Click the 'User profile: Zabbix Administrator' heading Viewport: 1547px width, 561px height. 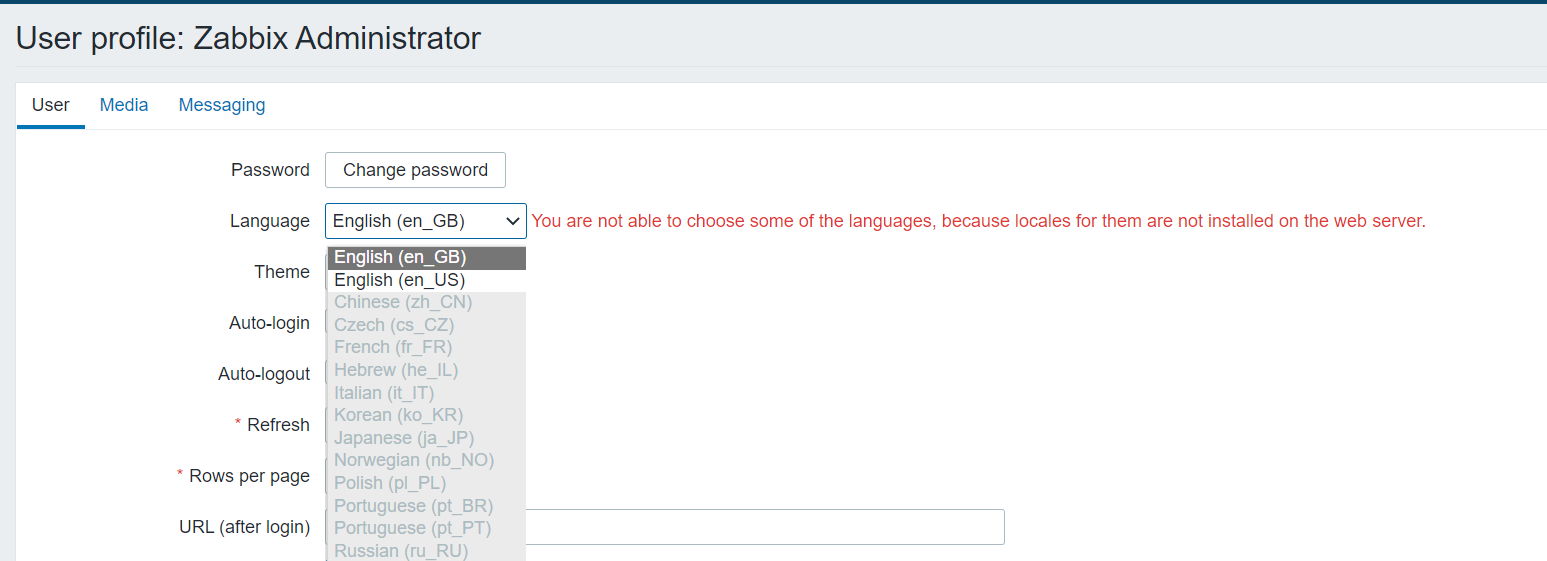coord(249,38)
